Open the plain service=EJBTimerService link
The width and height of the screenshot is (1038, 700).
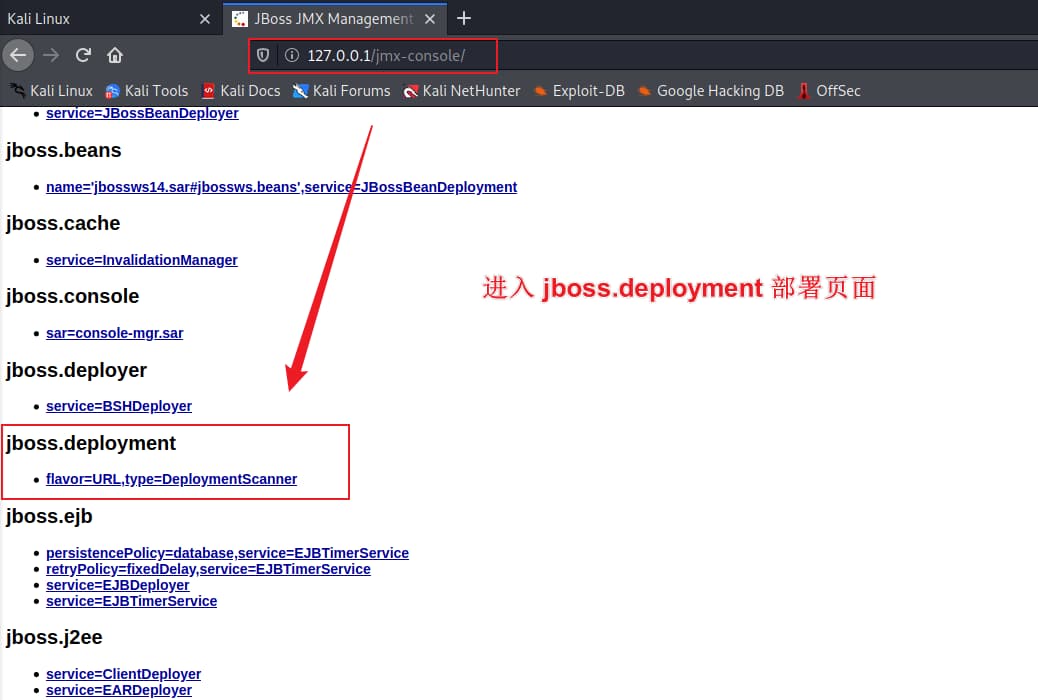point(131,601)
